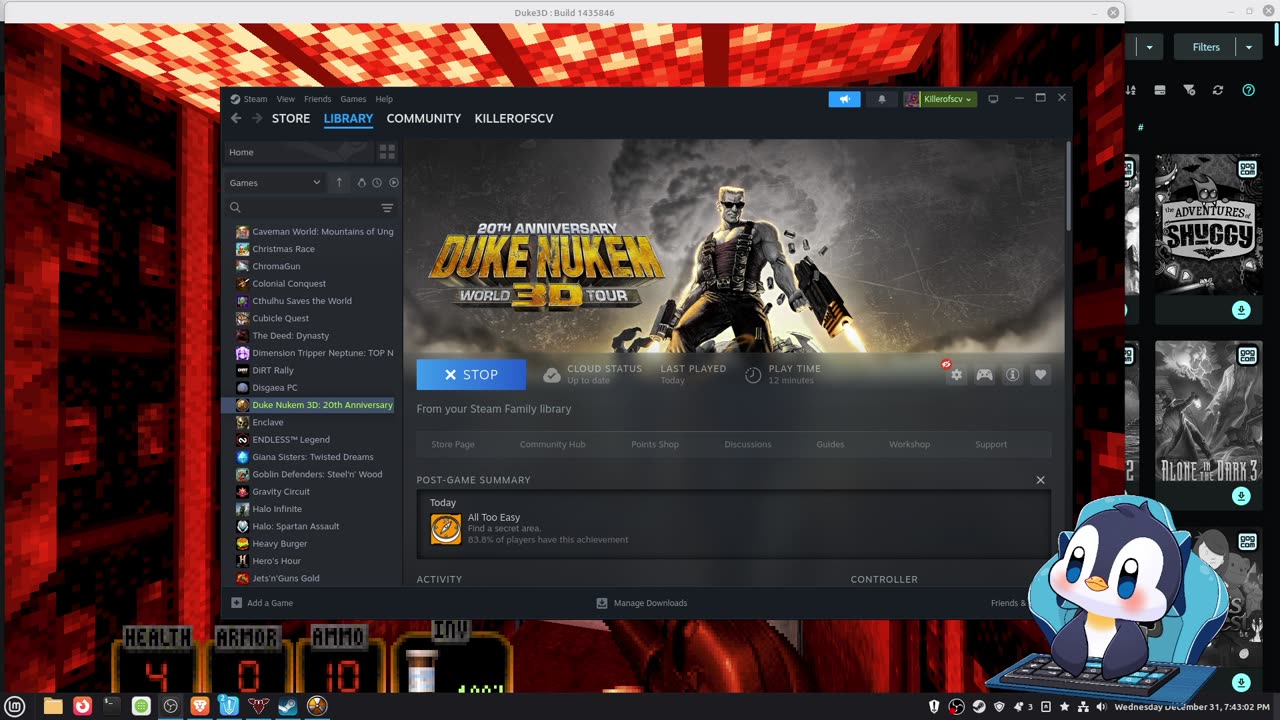Viewport: 1280px width, 720px height.
Task: Click the All Too Easy achievement icon
Action: click(446, 529)
